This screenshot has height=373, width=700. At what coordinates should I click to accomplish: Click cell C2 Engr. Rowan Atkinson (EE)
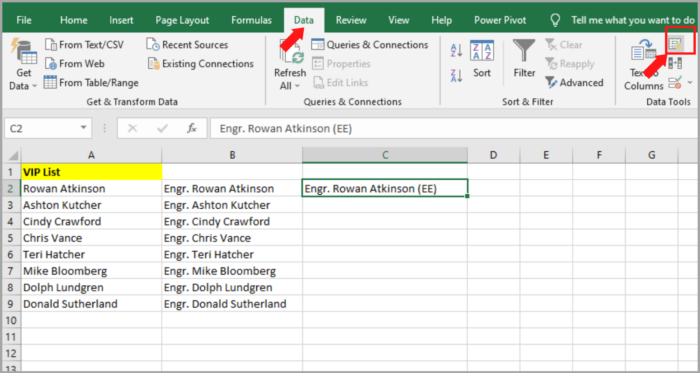[x=385, y=188]
